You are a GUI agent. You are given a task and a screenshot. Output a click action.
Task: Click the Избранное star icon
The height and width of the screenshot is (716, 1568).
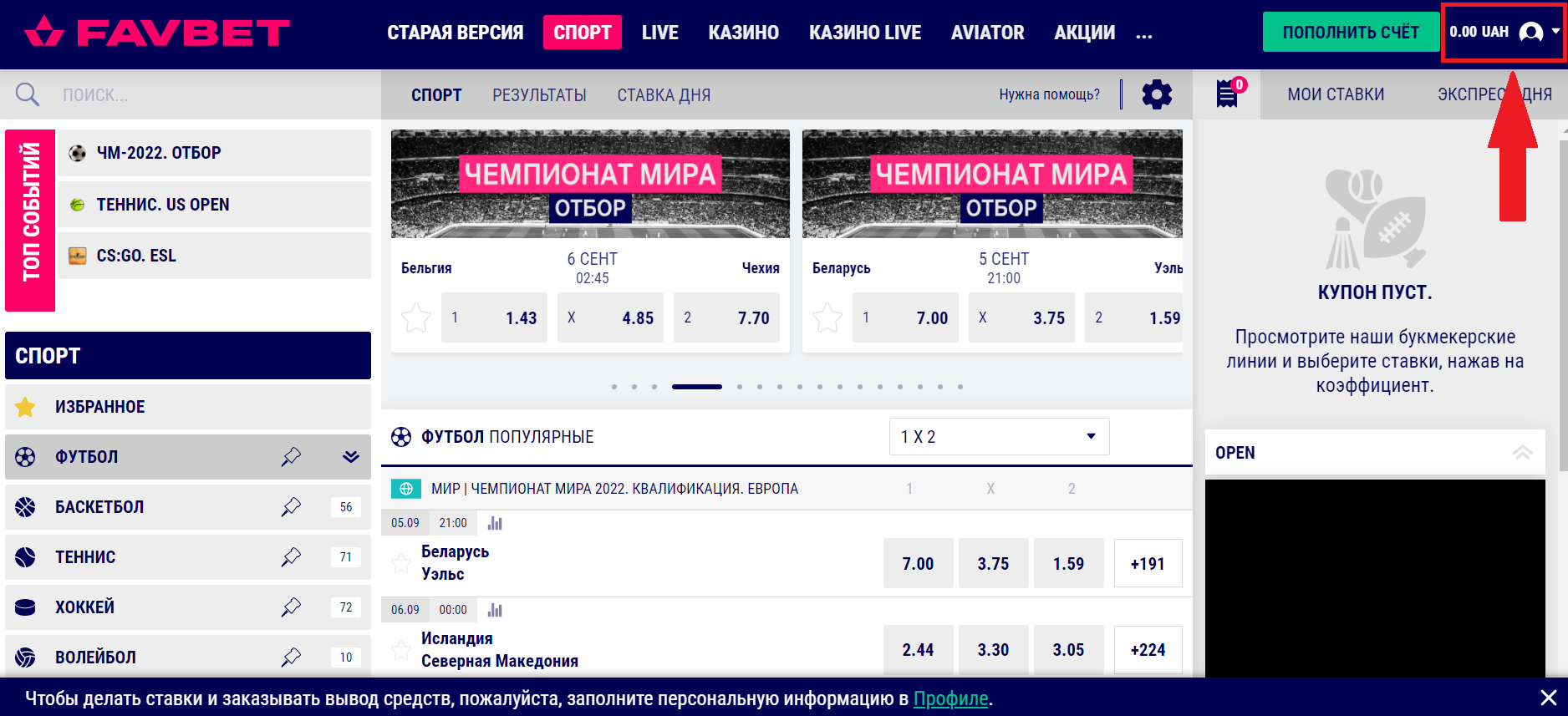coord(26,407)
